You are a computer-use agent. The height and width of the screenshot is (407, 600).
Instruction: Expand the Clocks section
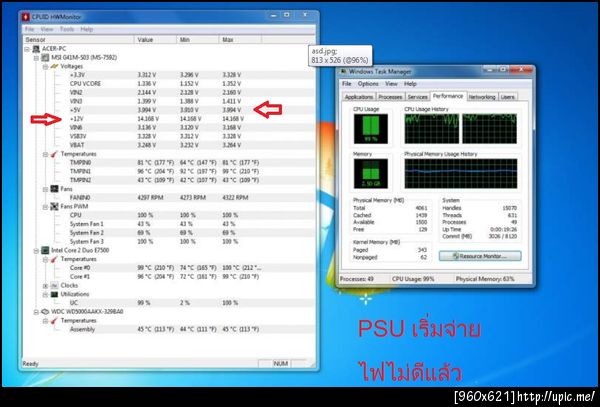[45, 286]
